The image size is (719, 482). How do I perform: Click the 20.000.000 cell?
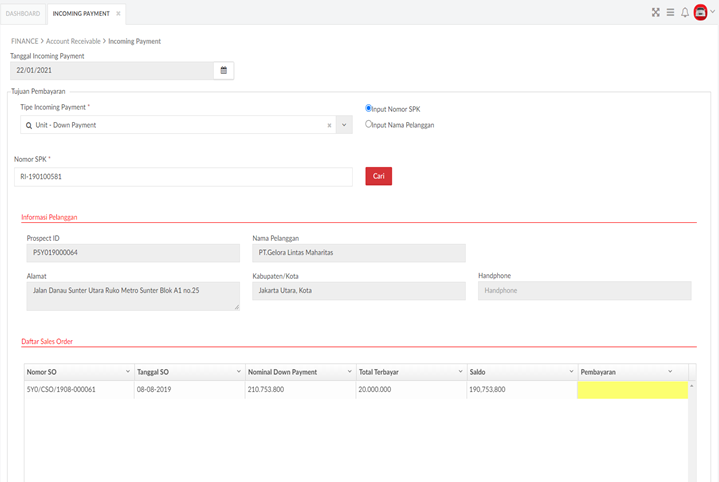click(411, 390)
